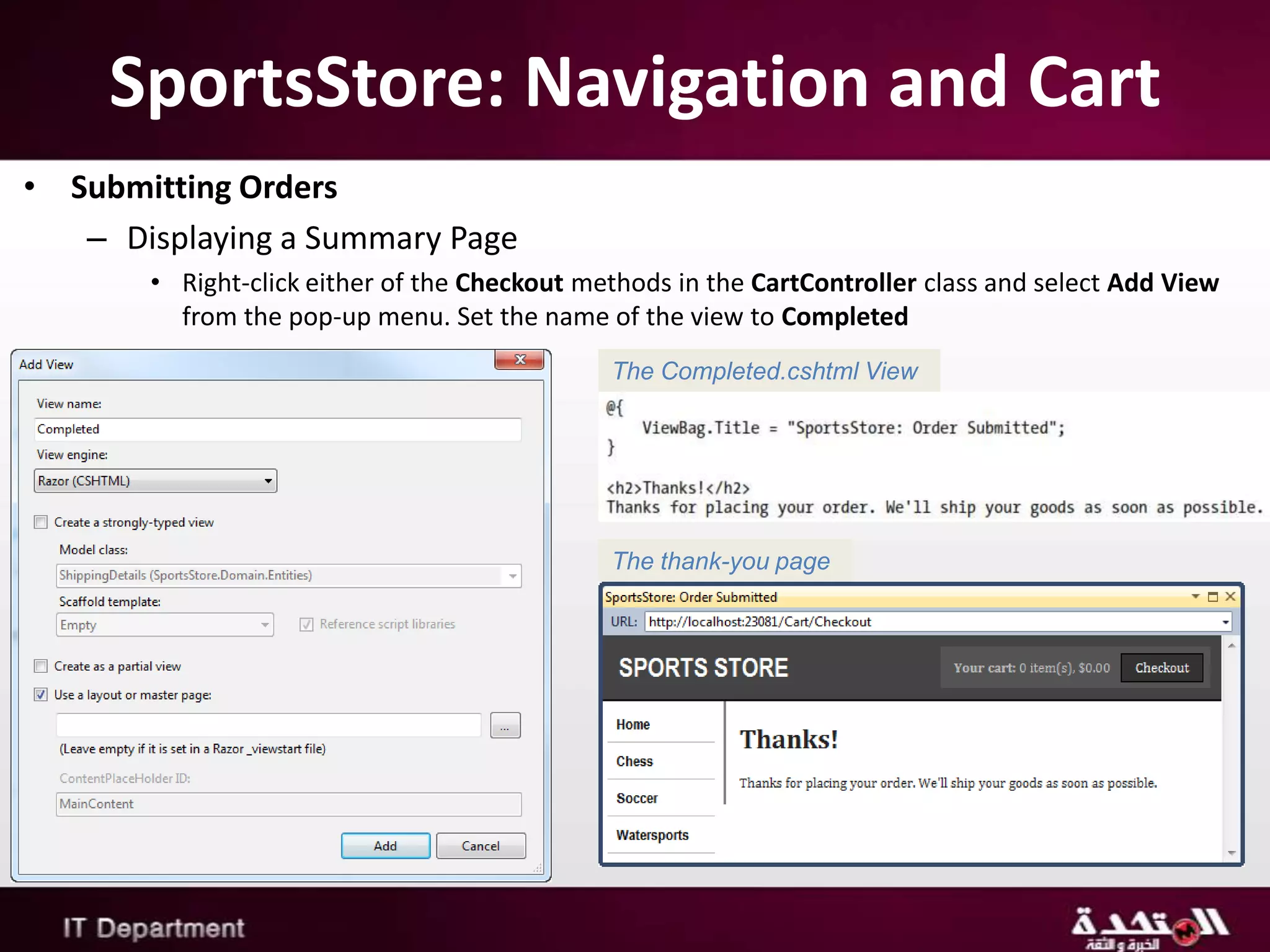Click the ContentPlaceHolder ID MainContent field
1270x952 pixels.
[x=288, y=804]
